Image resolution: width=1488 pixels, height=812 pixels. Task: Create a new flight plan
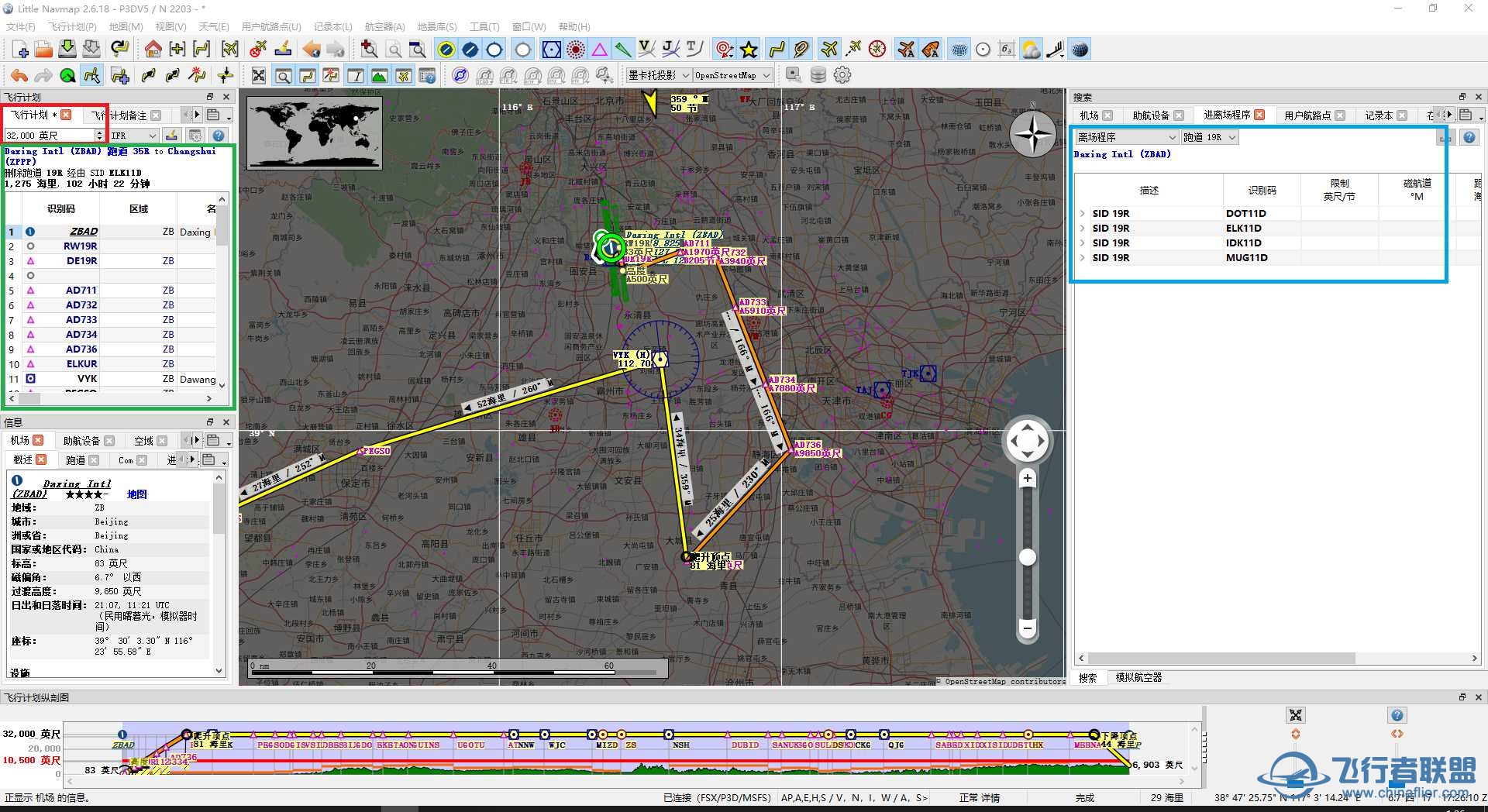point(20,50)
